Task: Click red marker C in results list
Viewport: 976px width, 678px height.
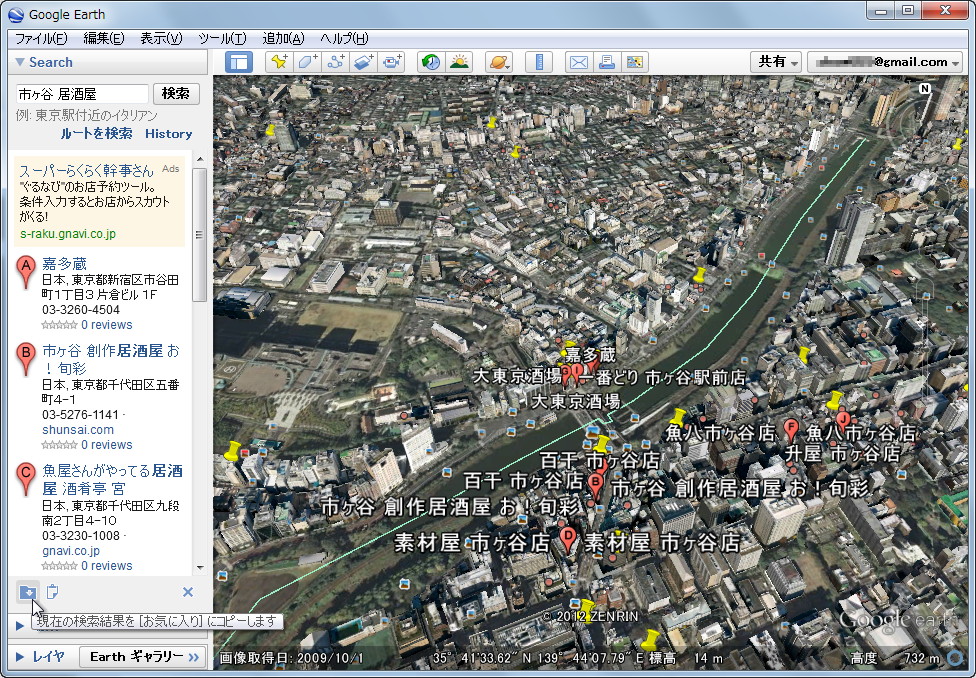Action: [26, 479]
